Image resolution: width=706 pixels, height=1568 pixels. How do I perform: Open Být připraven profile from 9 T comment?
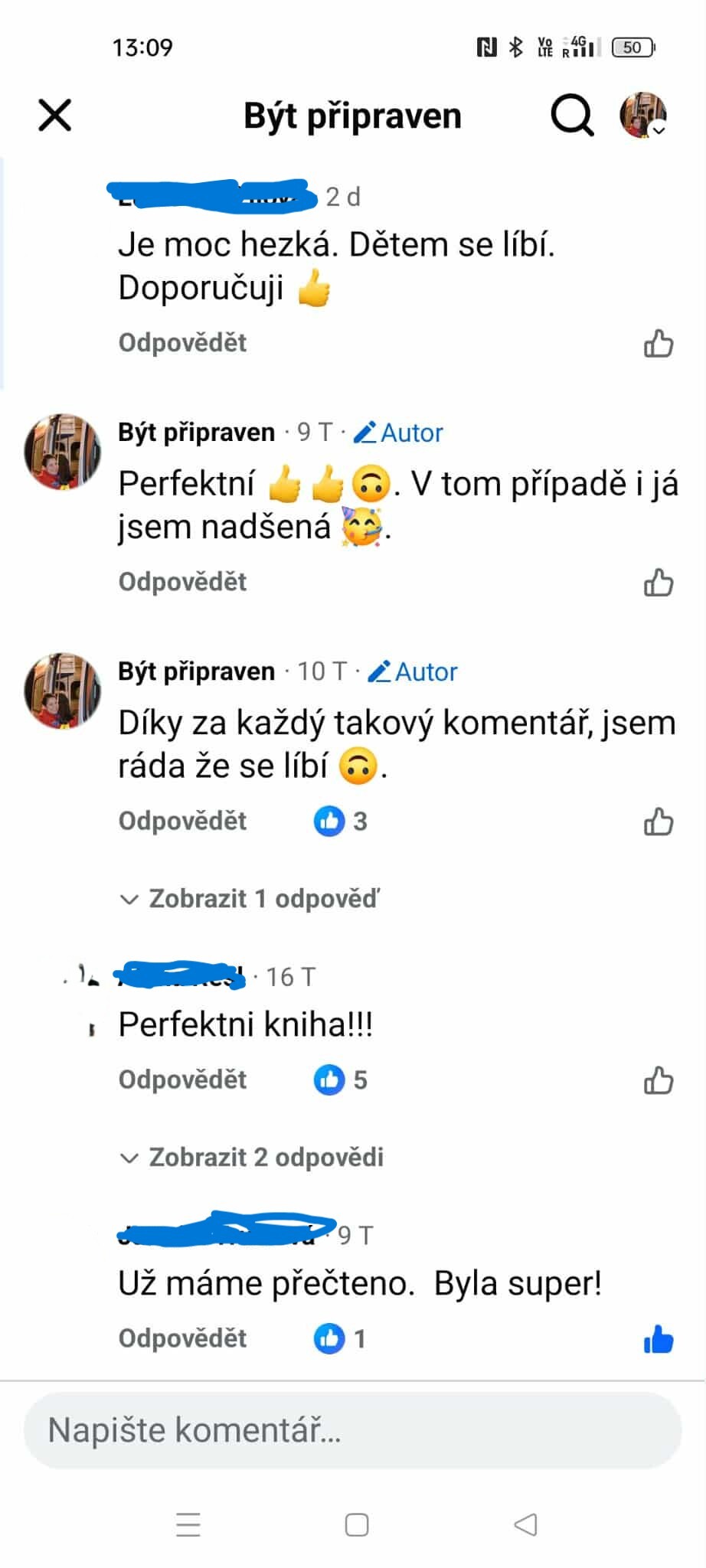[196, 433]
